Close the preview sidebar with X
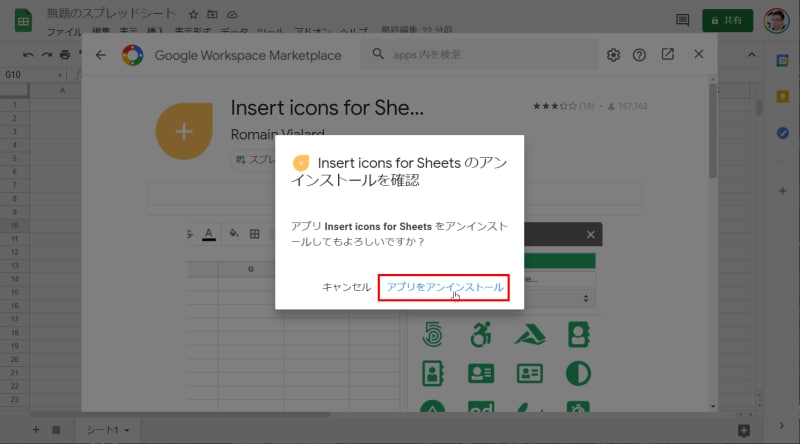800x444 pixels. tap(590, 234)
